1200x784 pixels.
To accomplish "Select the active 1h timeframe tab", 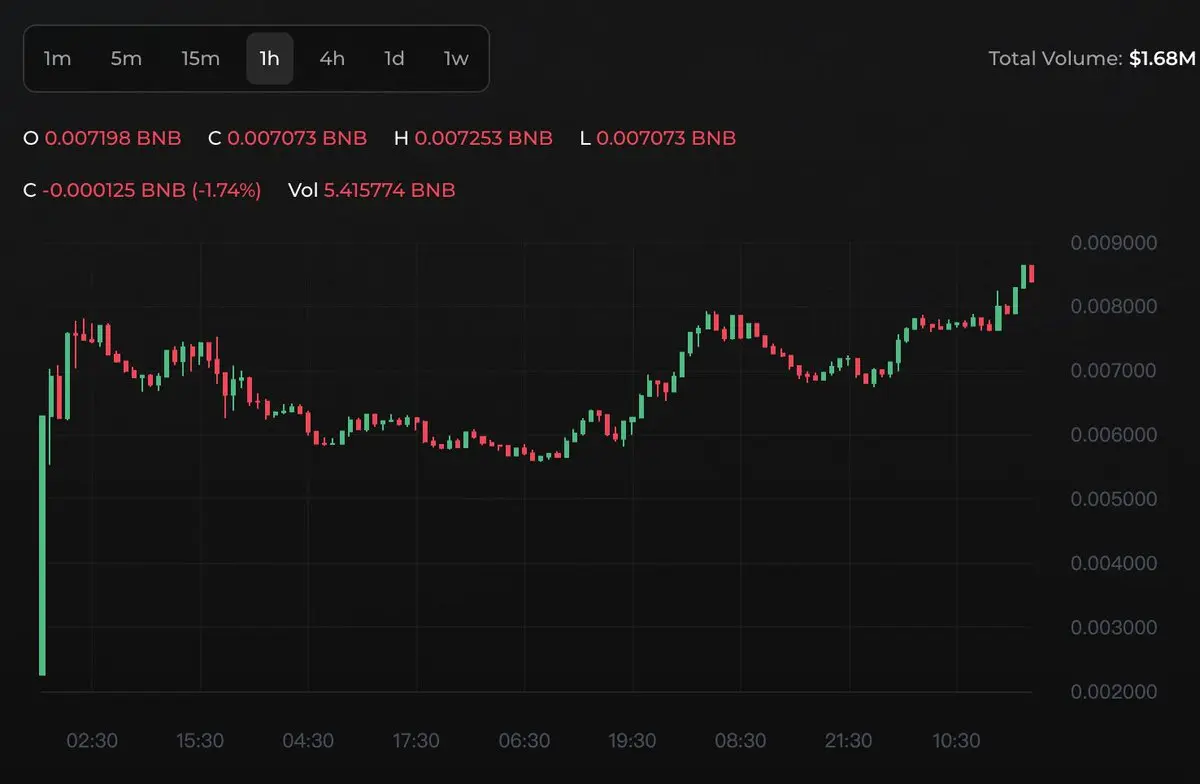I will [x=269, y=59].
